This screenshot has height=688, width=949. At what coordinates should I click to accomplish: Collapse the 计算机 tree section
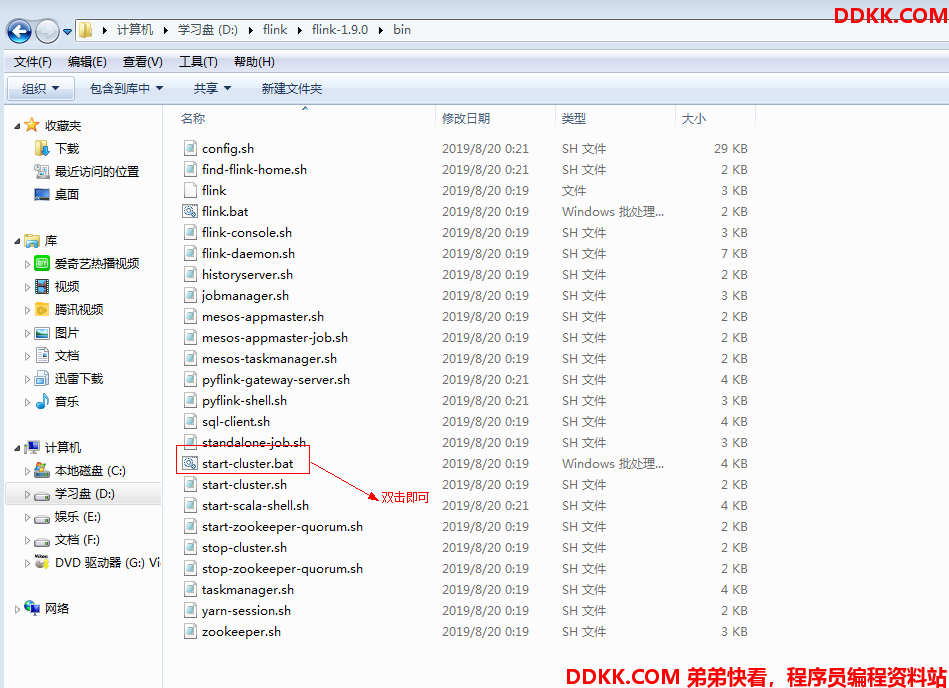click(x=17, y=448)
